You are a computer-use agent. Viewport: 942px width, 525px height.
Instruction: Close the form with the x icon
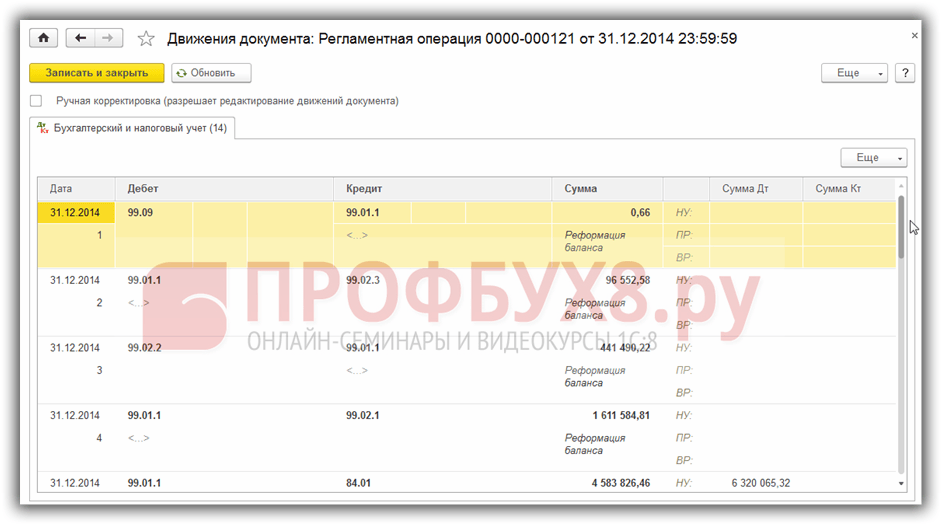[x=914, y=35]
